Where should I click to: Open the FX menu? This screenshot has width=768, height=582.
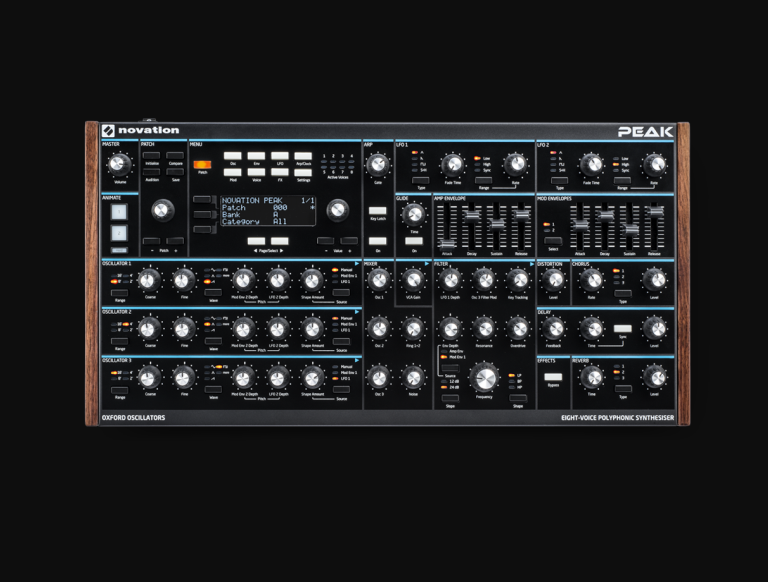tap(280, 172)
